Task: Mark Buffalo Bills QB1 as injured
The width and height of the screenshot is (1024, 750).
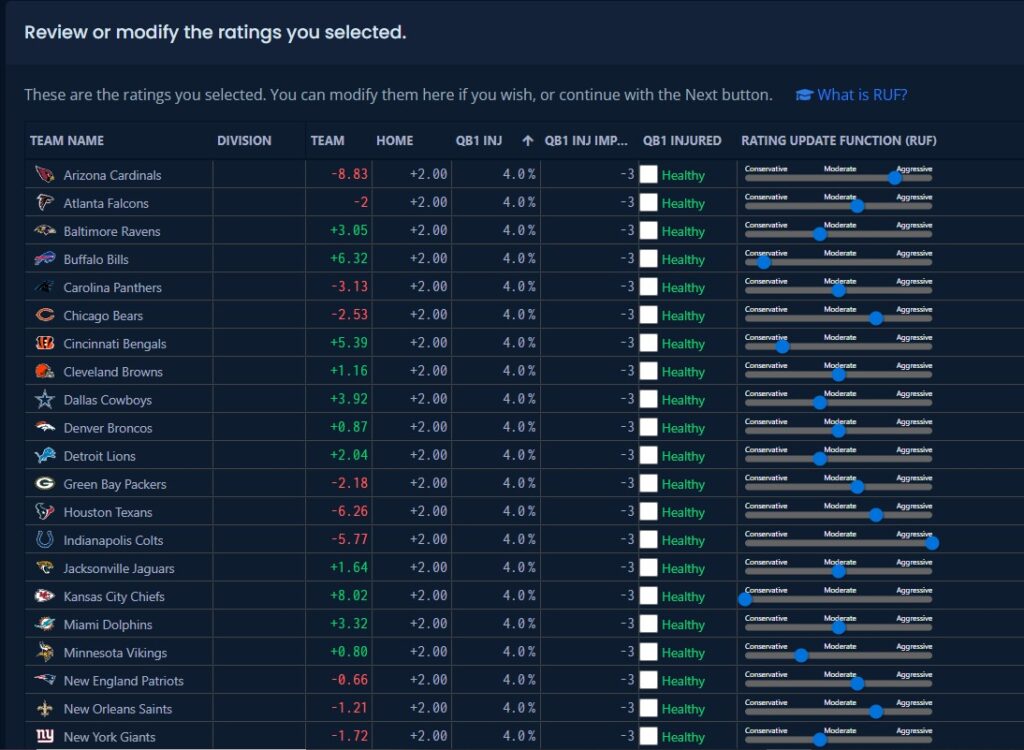Action: (648, 259)
